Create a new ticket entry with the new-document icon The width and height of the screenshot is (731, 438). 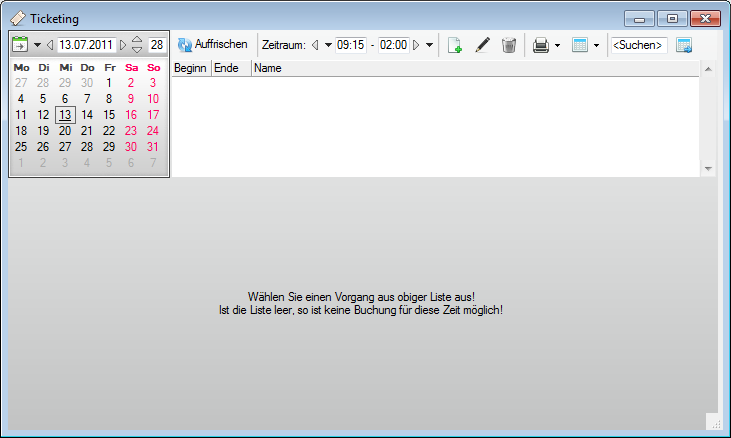pos(454,45)
